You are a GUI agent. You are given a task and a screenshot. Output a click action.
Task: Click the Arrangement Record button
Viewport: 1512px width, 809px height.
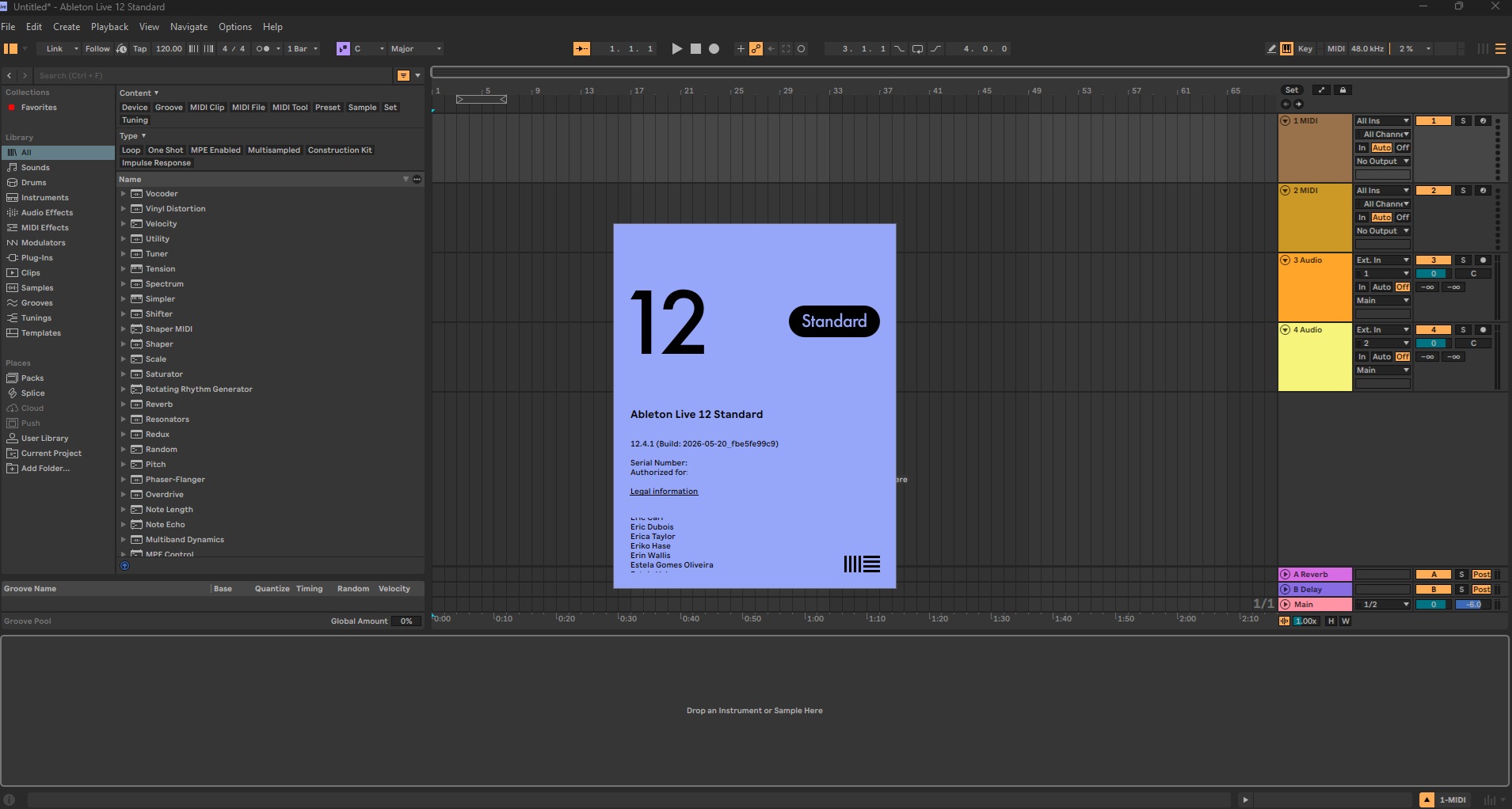coord(714,49)
